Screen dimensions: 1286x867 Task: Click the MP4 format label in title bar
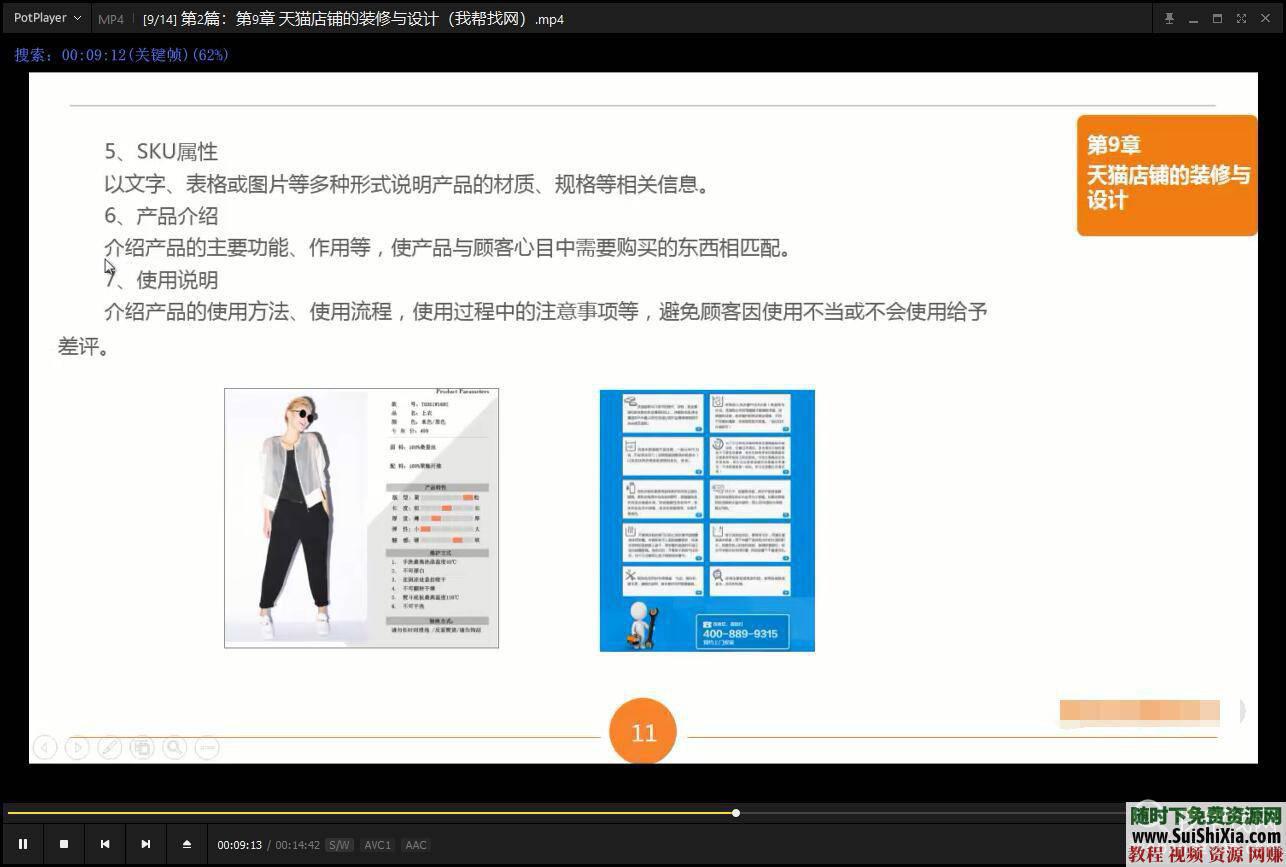coord(111,19)
